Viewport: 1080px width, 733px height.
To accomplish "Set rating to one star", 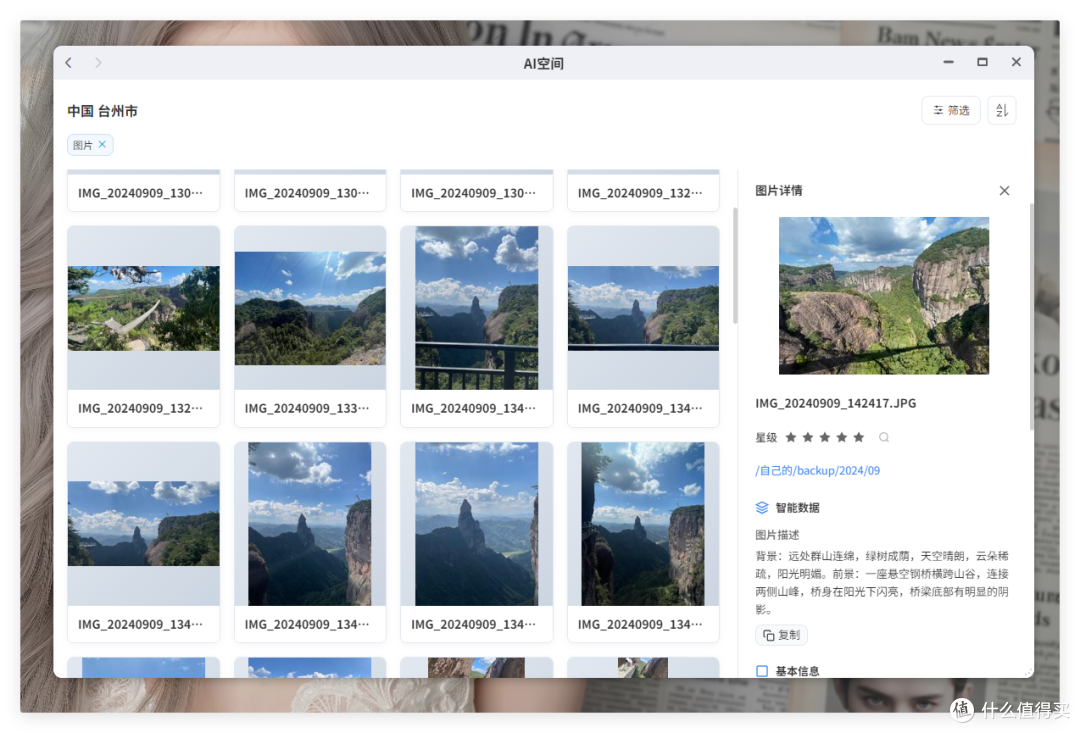I will tap(791, 437).
